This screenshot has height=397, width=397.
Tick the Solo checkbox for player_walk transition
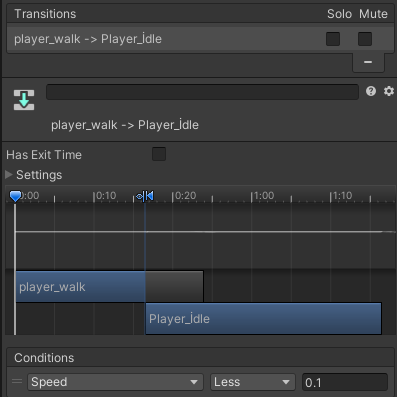click(x=333, y=39)
